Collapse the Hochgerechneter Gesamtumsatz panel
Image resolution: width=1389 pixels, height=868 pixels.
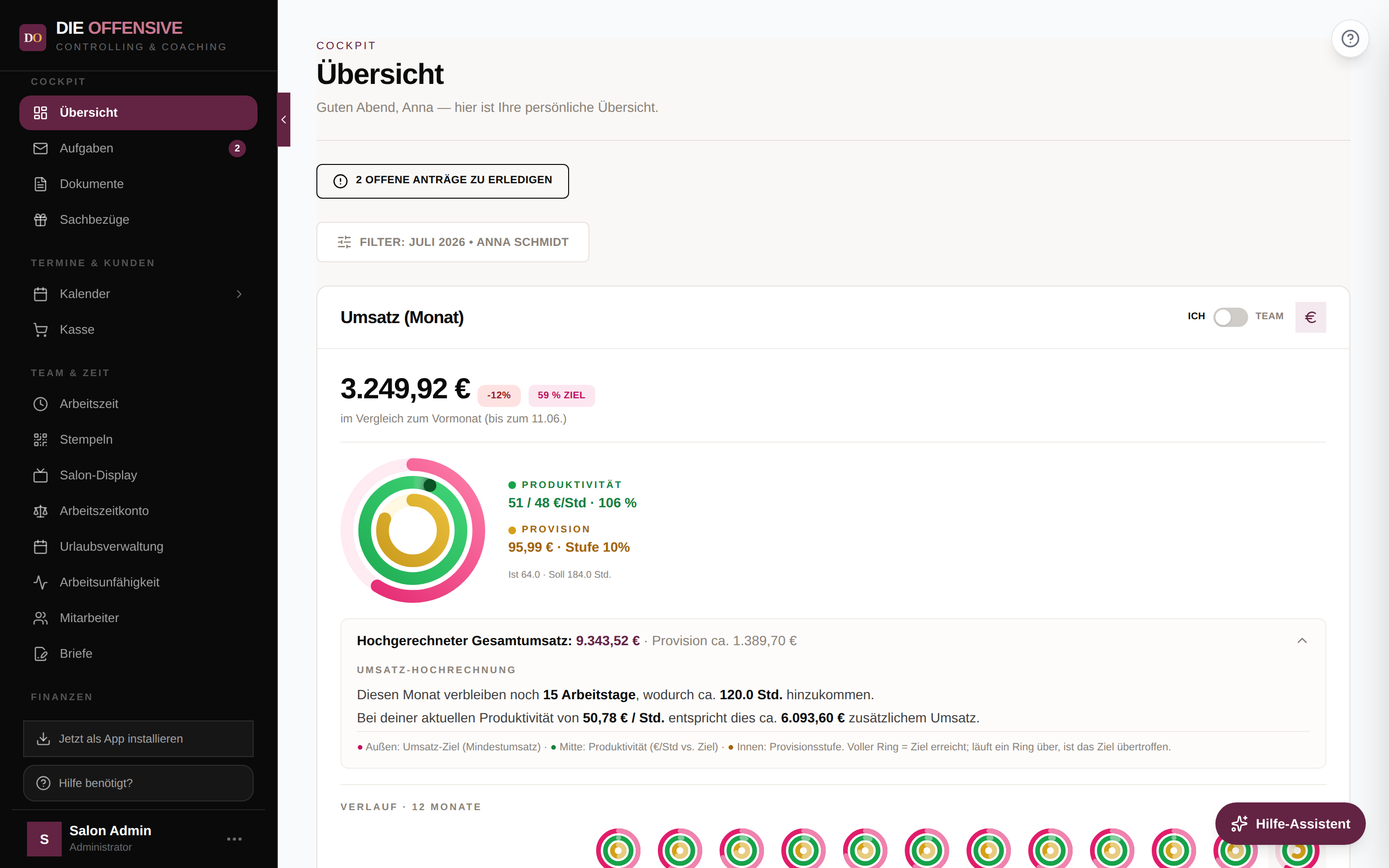coord(1302,641)
